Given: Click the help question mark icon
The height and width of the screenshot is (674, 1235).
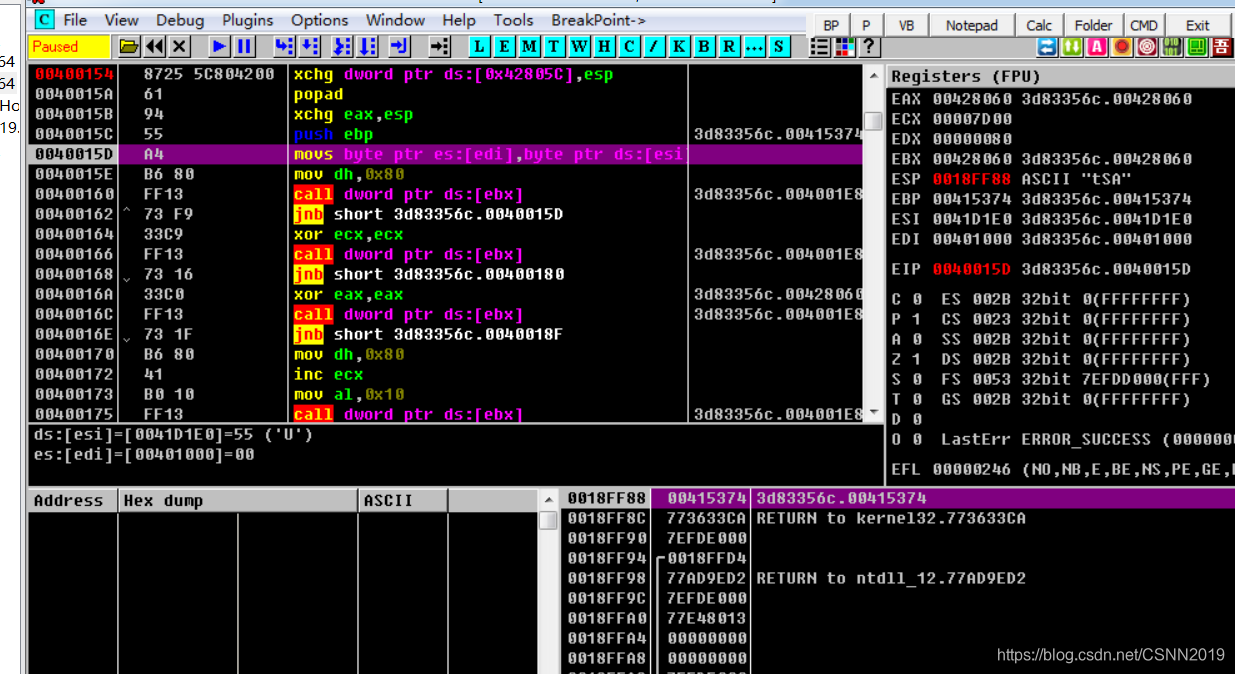Looking at the screenshot, I should coord(869,46).
